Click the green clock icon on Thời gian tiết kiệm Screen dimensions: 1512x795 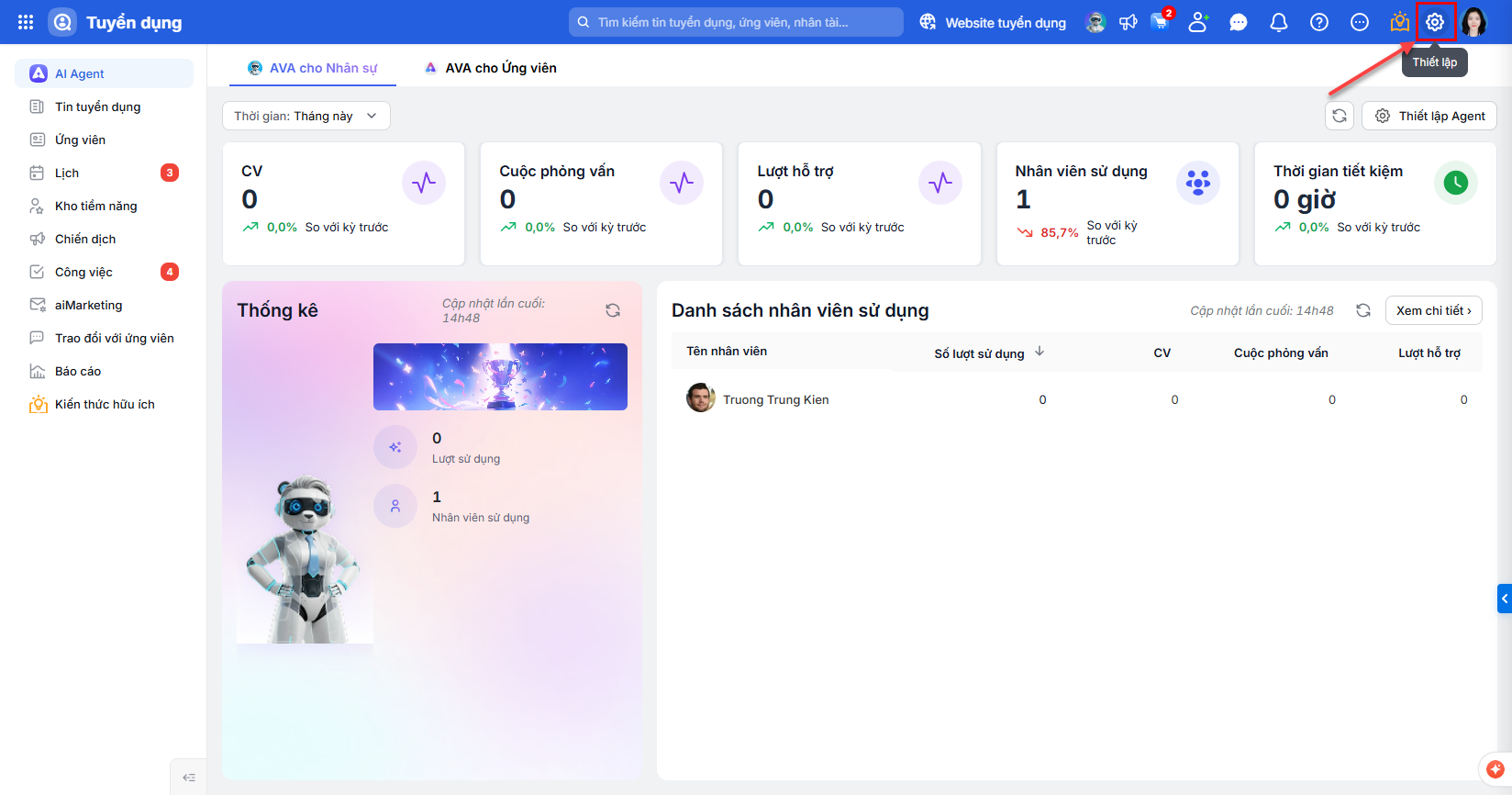tap(1456, 184)
